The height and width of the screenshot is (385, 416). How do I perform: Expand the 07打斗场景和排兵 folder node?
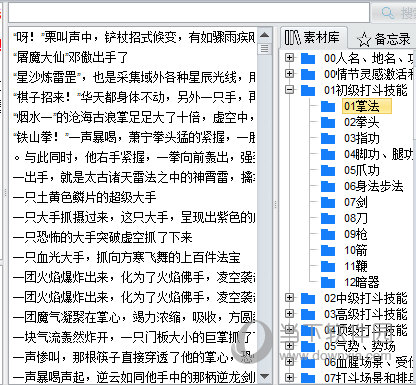tap(290, 378)
